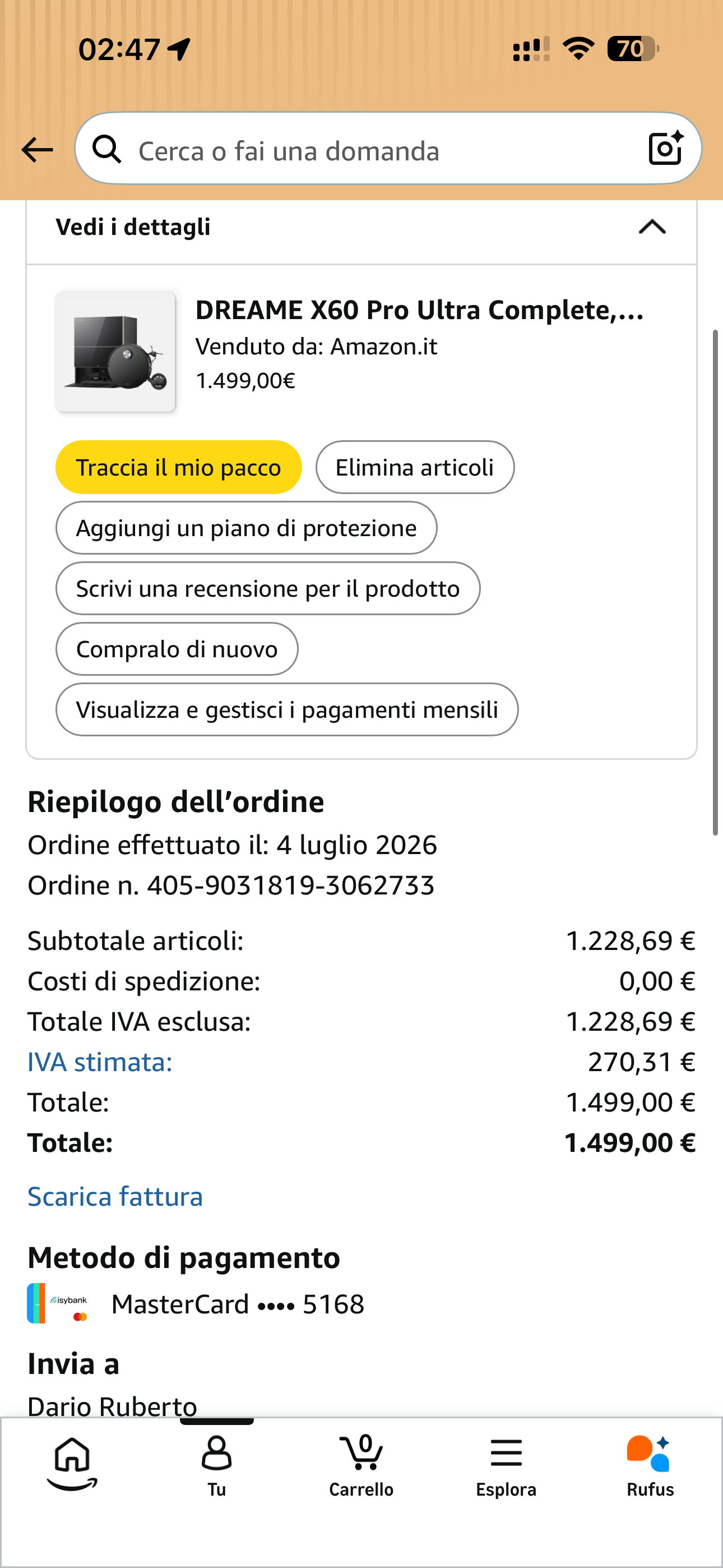The height and width of the screenshot is (1568, 723).
Task: Select Aggiungi un piano di protezione
Action: click(247, 527)
